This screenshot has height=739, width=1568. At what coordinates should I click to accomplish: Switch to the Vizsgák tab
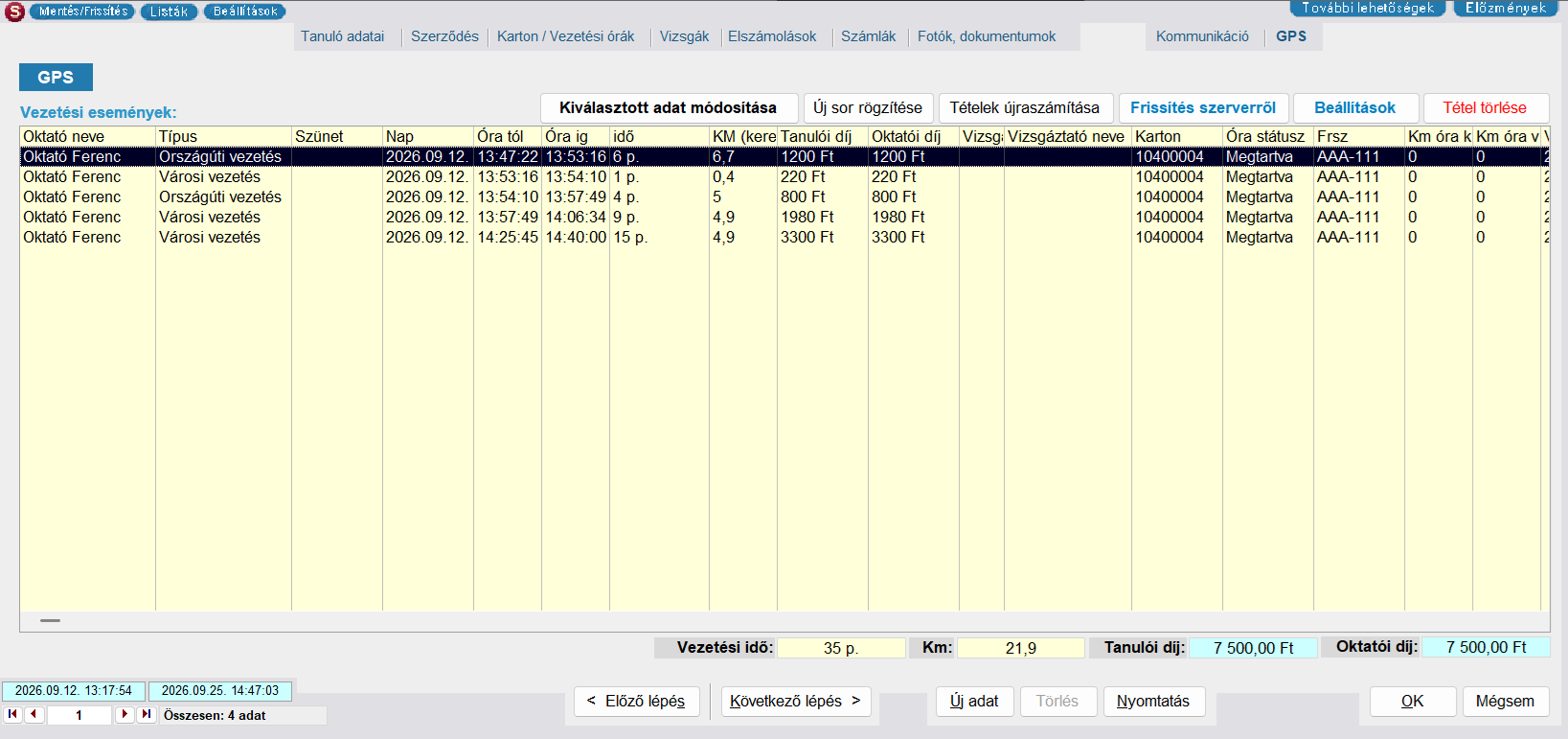(684, 36)
